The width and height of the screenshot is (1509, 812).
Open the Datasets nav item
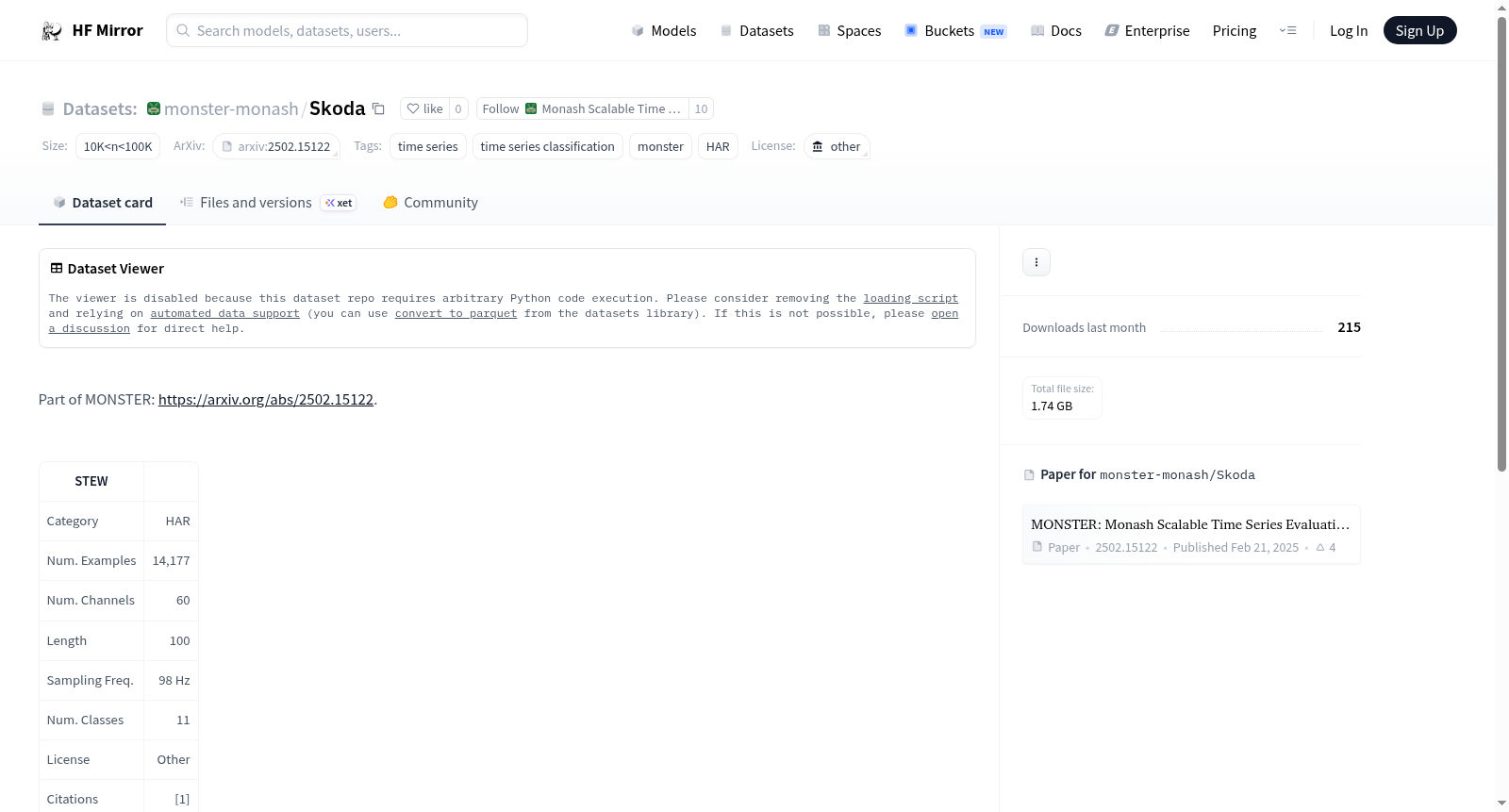pyautogui.click(x=757, y=30)
